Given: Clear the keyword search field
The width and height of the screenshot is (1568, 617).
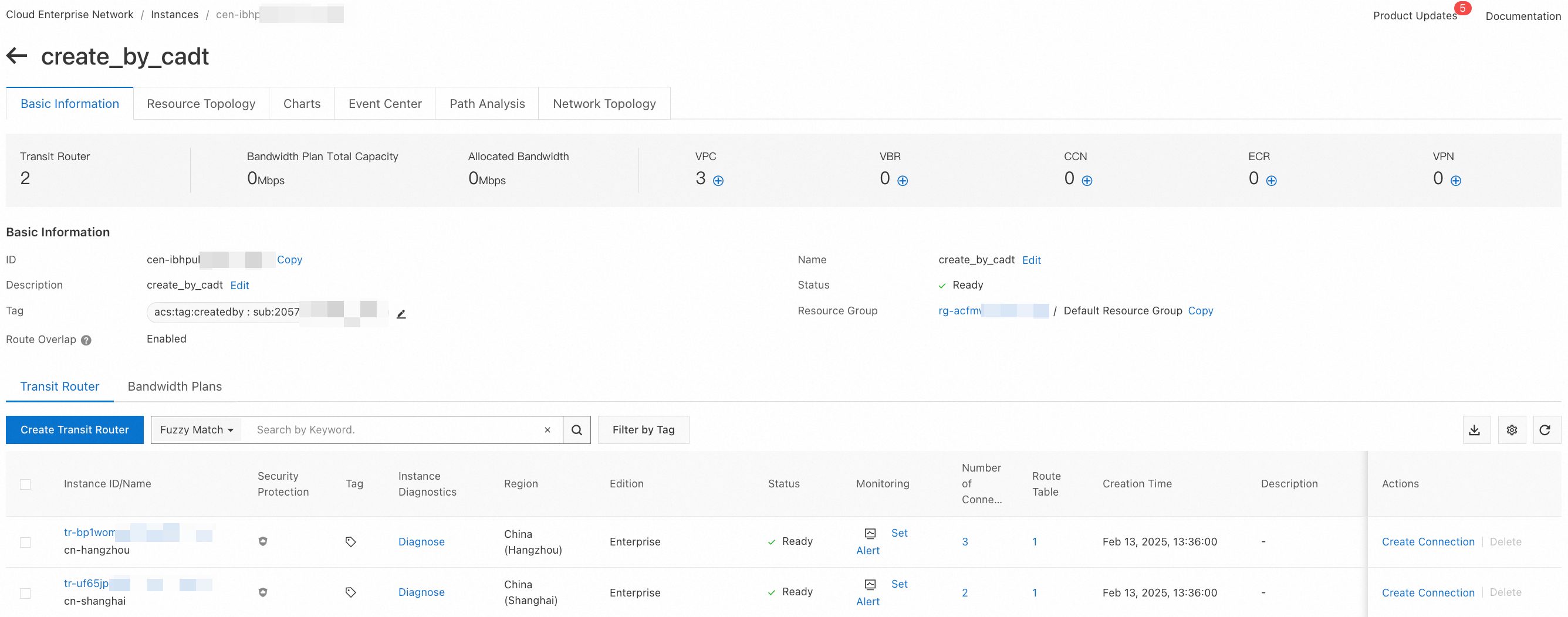Looking at the screenshot, I should pyautogui.click(x=548, y=429).
